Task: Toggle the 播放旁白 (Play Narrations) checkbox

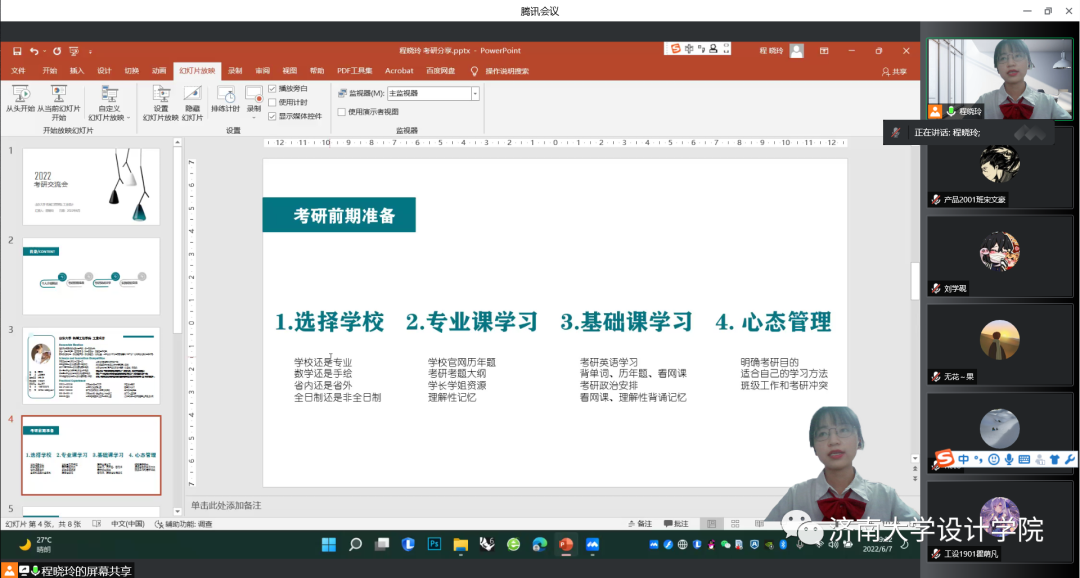Action: click(x=272, y=89)
